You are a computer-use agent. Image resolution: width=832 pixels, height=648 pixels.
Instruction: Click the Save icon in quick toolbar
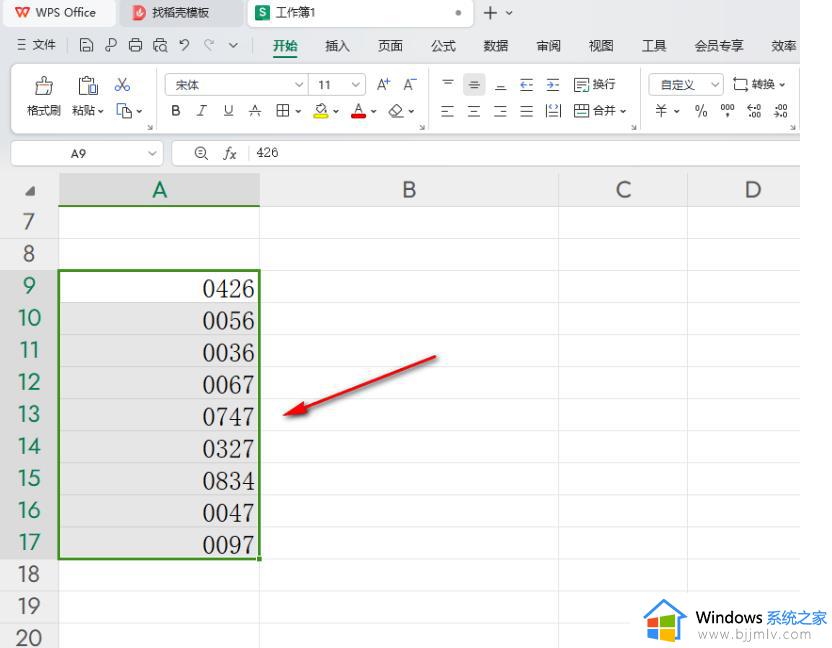pos(86,45)
